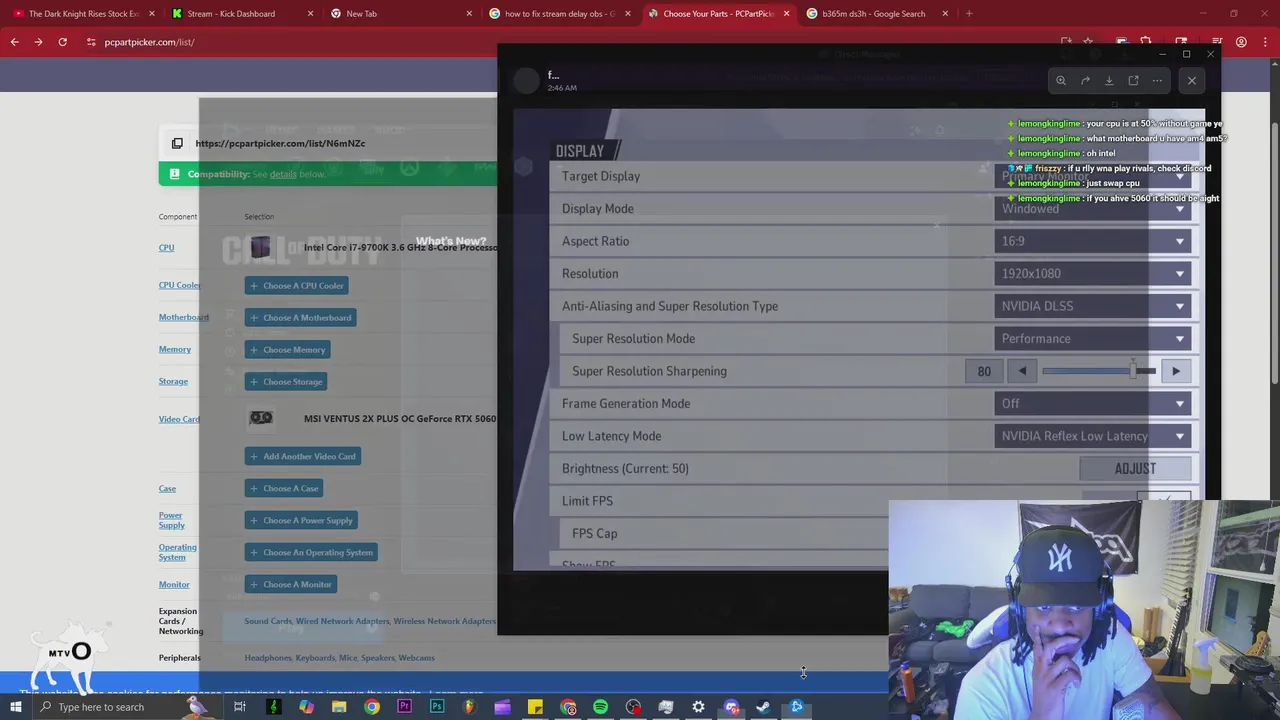The width and height of the screenshot is (1280, 720).
Task: Click the Super Resolution Sharpening slider handle
Action: click(1133, 371)
